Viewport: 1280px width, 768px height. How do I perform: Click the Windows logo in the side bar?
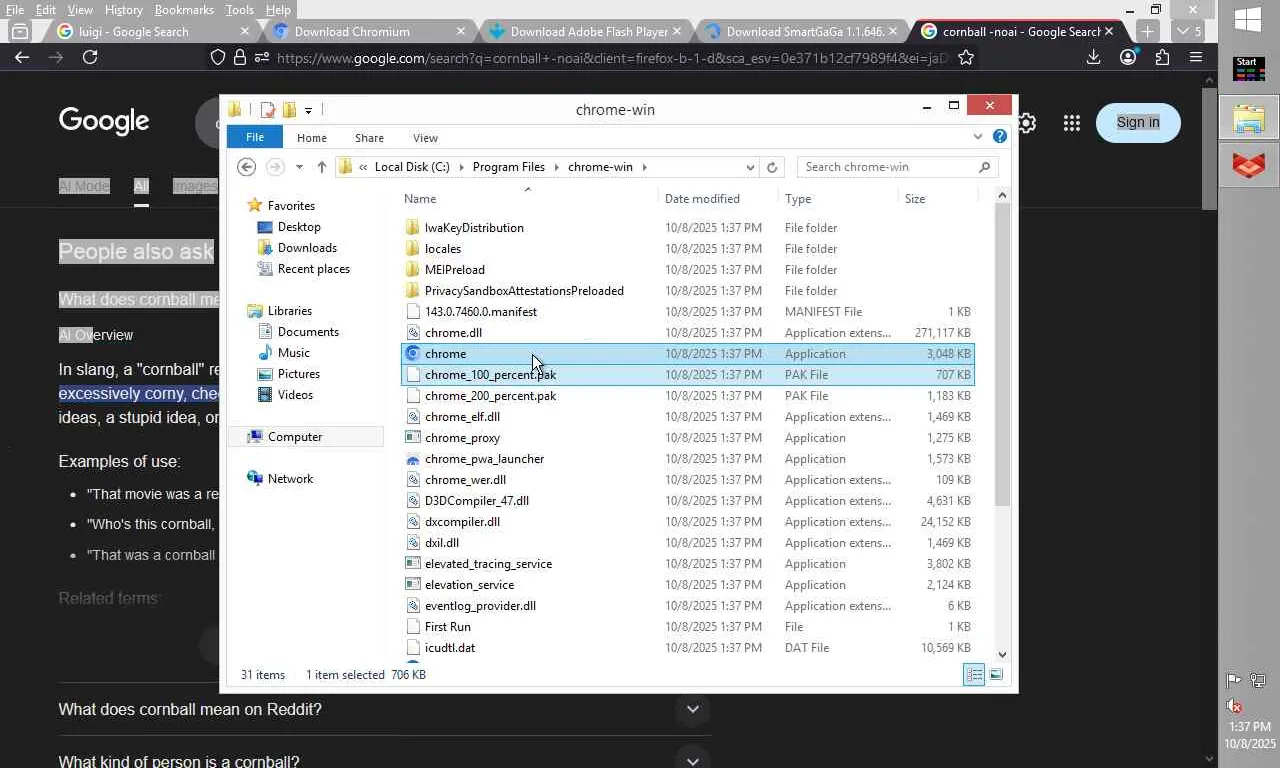click(1247, 19)
